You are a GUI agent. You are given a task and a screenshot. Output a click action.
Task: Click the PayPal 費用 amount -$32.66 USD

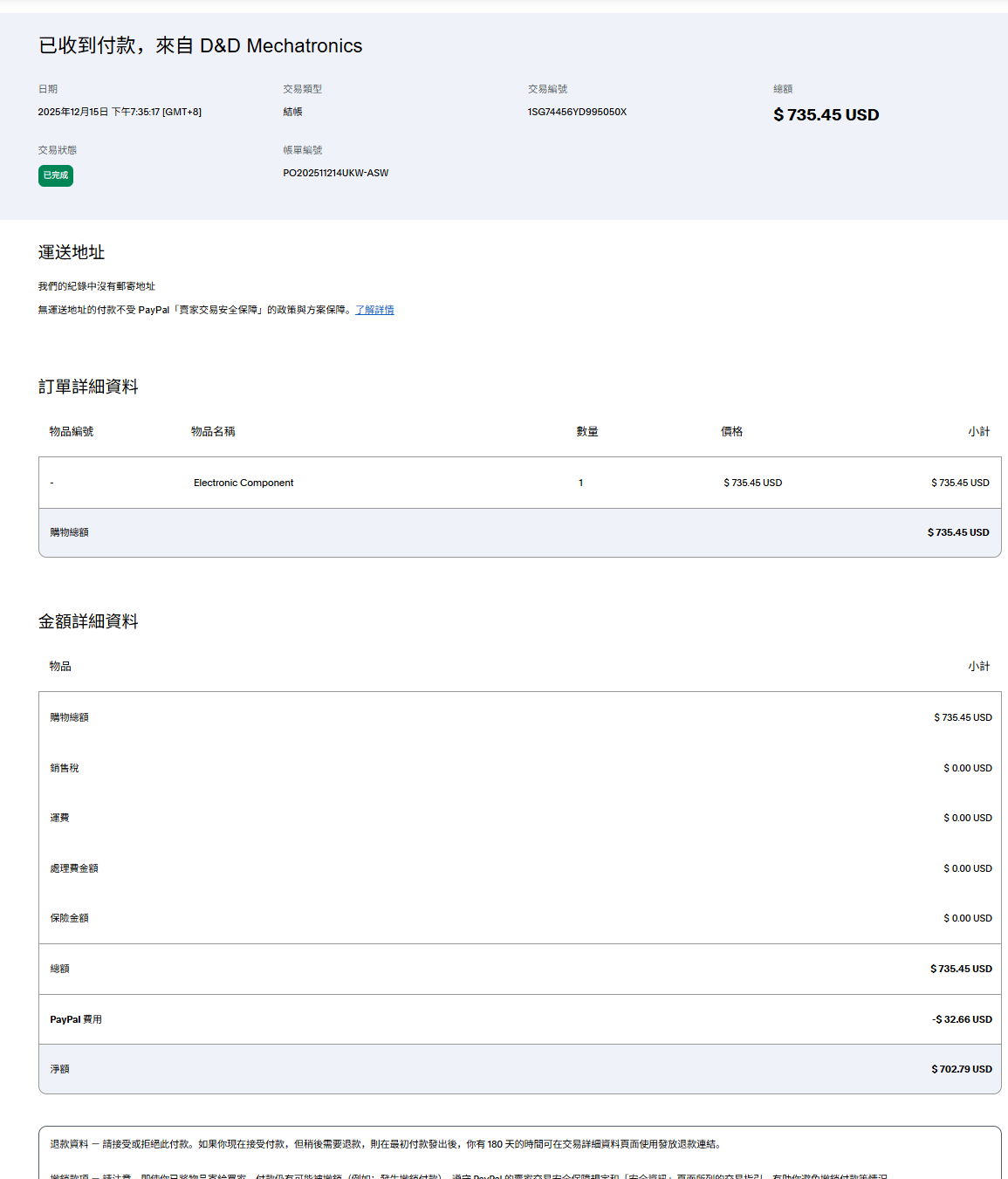tap(962, 1019)
